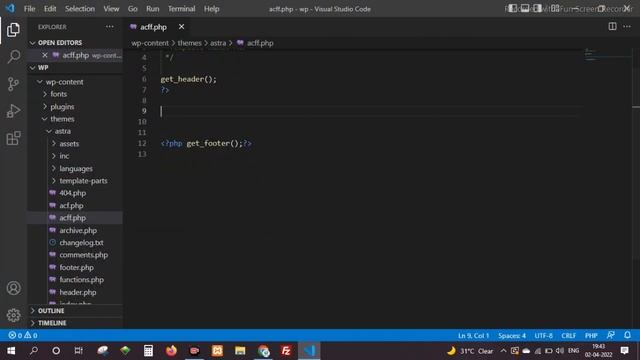The width and height of the screenshot is (640, 360).
Task: Open the Selection menu
Action: pyautogui.click(x=80, y=9)
